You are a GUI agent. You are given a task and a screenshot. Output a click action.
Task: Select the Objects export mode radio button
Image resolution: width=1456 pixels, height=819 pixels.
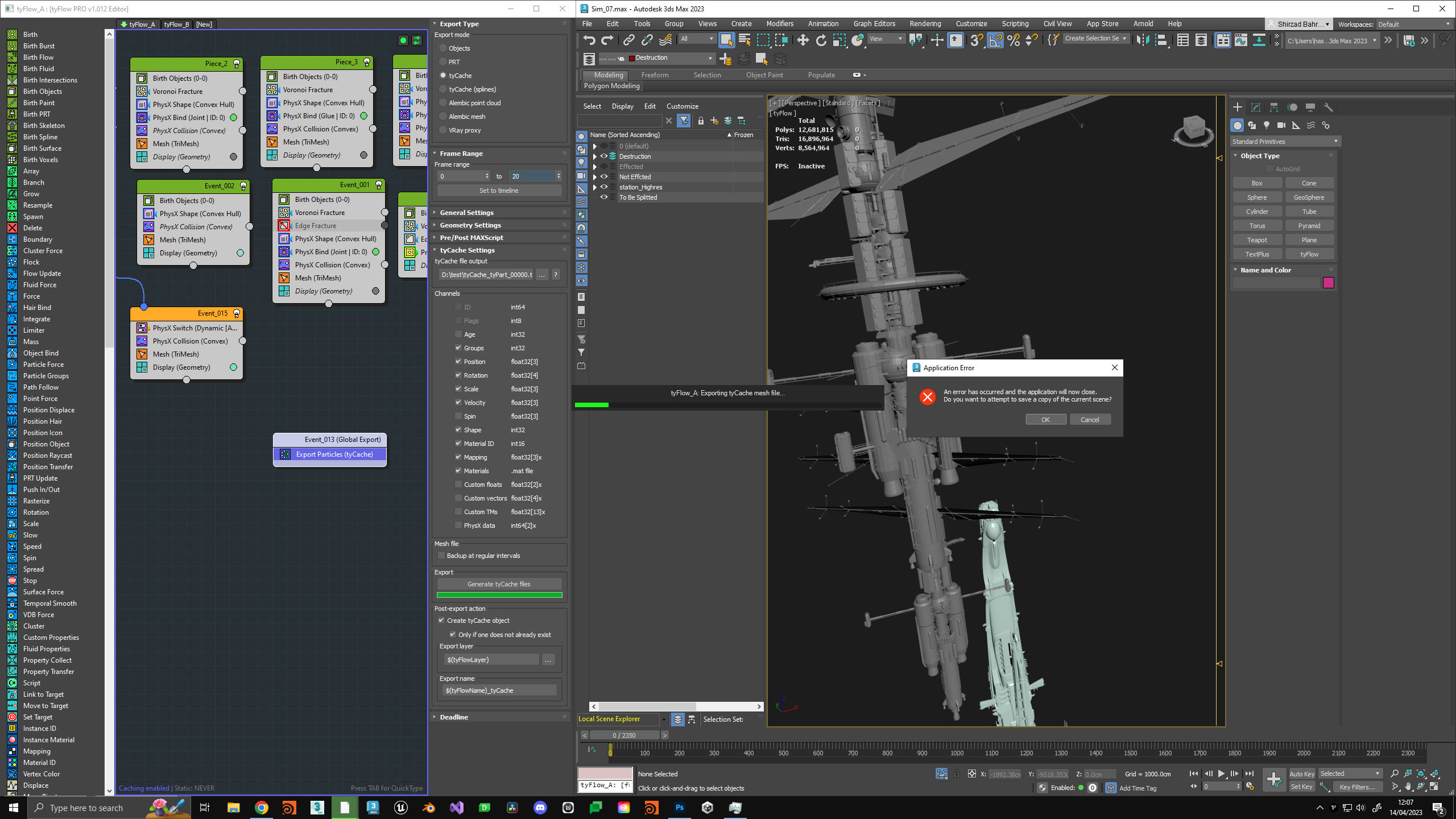click(x=443, y=48)
